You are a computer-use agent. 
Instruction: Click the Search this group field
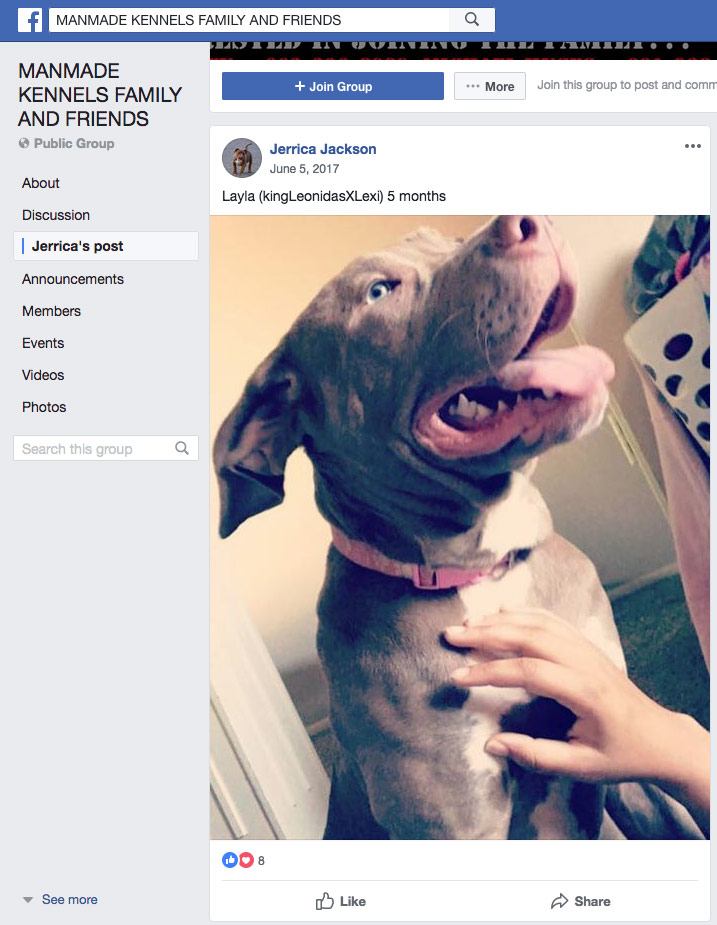tap(106, 448)
